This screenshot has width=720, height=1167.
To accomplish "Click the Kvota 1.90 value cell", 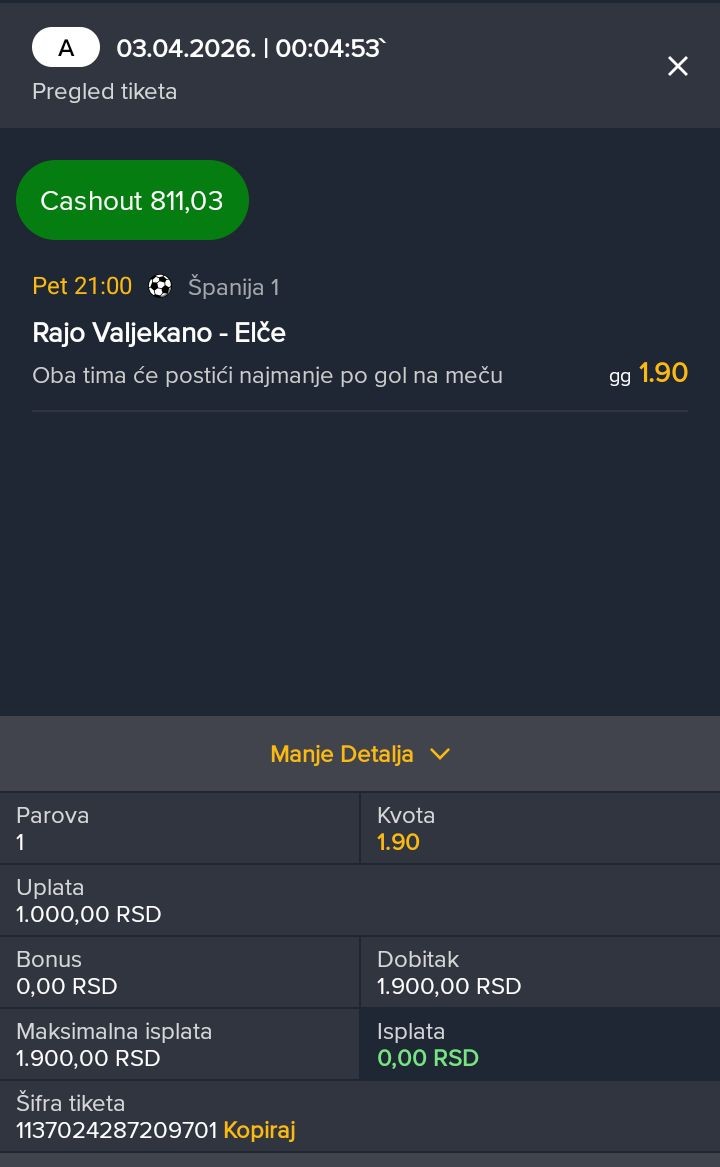I will pos(398,842).
